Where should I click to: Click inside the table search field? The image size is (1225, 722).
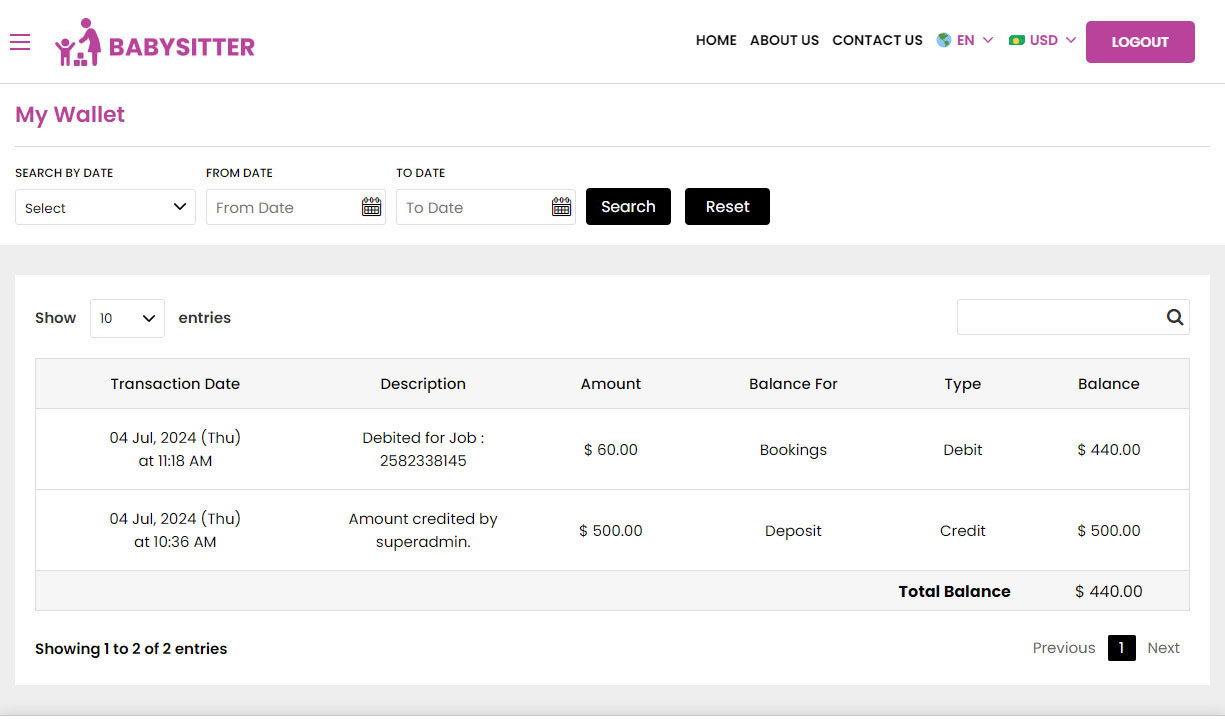coord(1060,317)
